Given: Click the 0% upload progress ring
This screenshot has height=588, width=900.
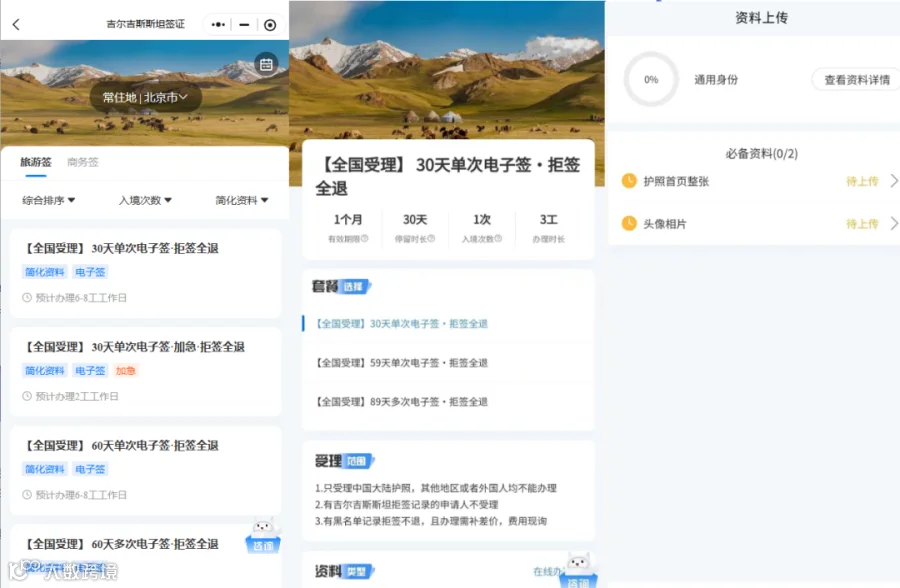Looking at the screenshot, I should pos(651,79).
